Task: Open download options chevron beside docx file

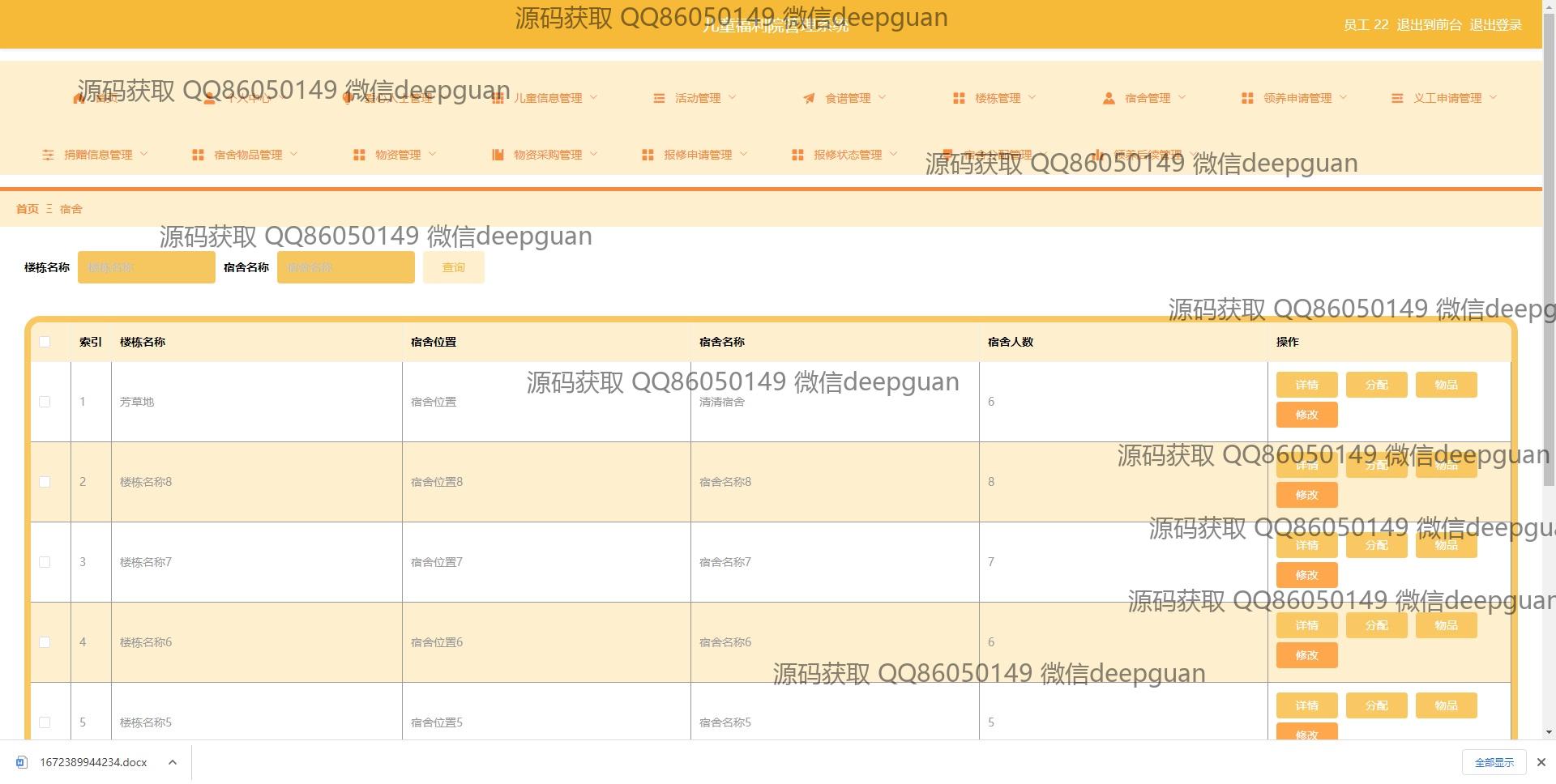Action: [x=172, y=762]
